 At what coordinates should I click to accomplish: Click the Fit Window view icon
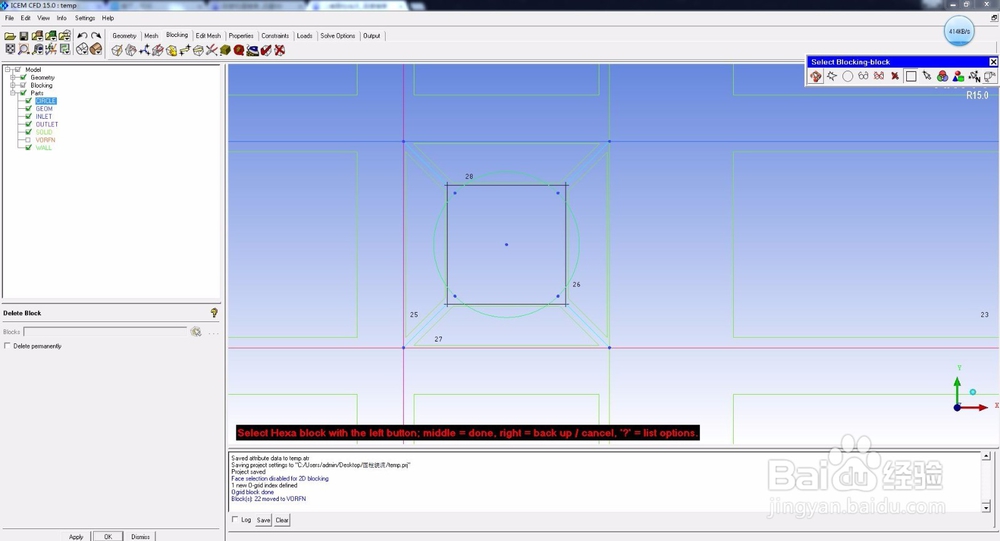(10, 49)
